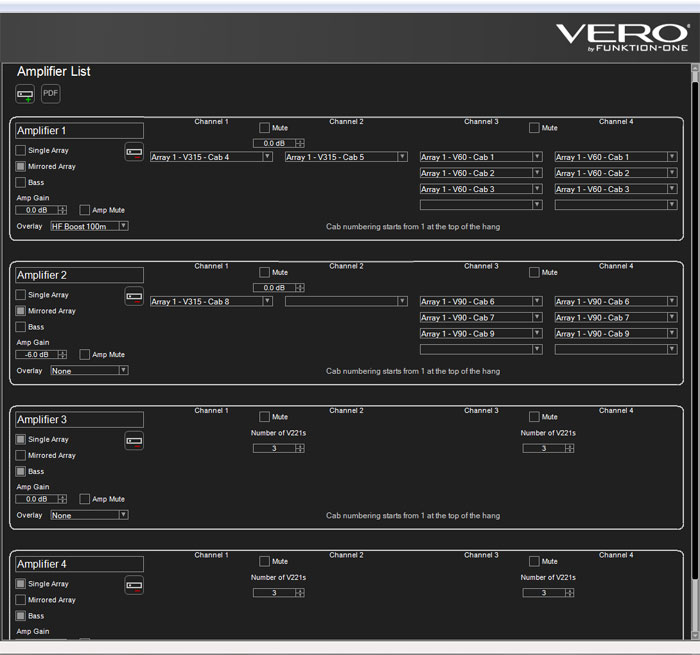Click the Amplifier List heading
The width and height of the screenshot is (700, 655).
pyautogui.click(x=54, y=71)
